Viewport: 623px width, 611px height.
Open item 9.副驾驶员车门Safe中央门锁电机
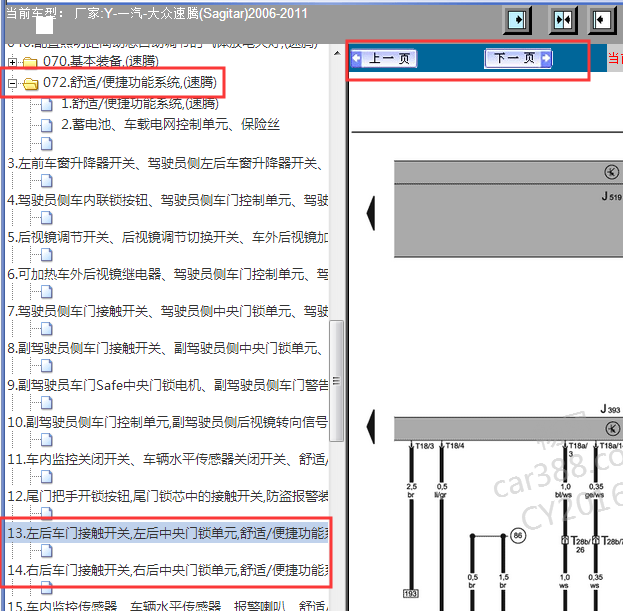tap(168, 385)
